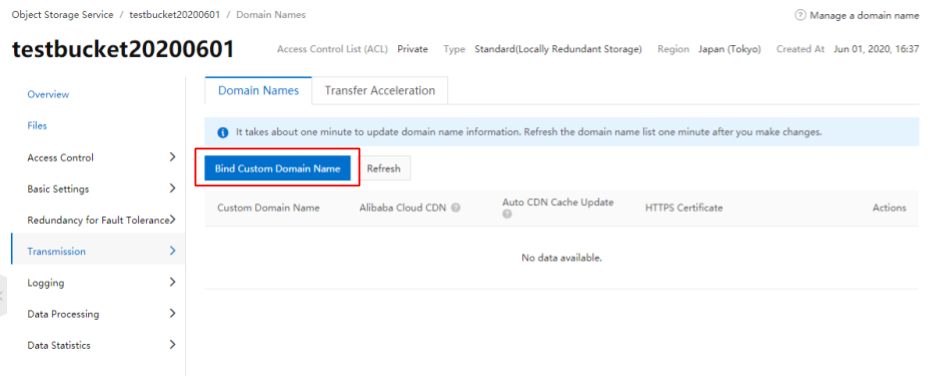
Task: Click the Access Control List (ACL) label
Action: 334,49
